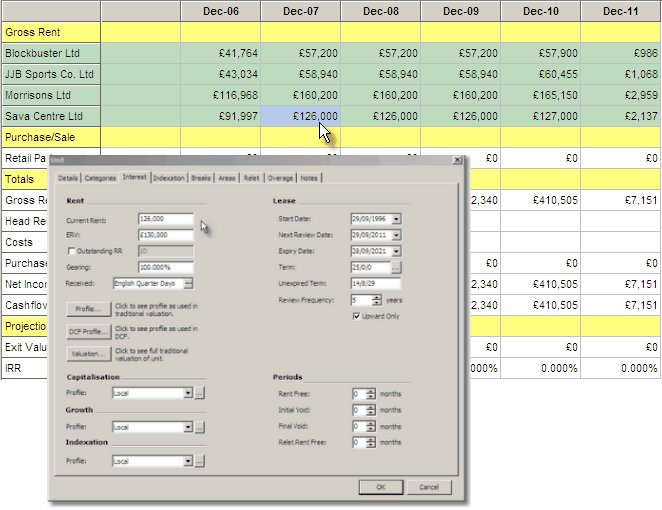Select JJB Sports Dec-10 cell £60,455
662x510 pixels.
(541, 74)
